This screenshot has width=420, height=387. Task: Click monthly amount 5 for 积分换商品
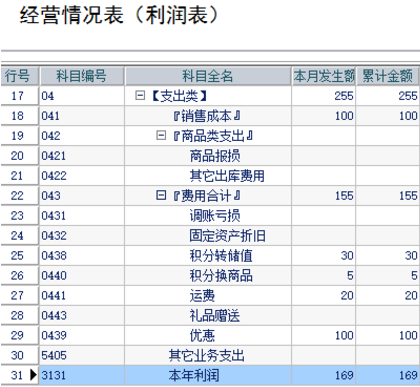[350, 276]
